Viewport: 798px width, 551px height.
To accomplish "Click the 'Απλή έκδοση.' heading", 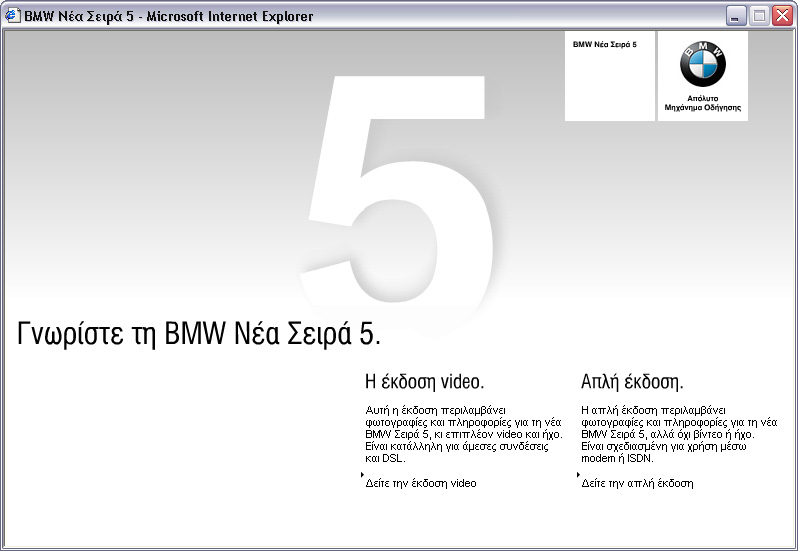I will (x=632, y=382).
